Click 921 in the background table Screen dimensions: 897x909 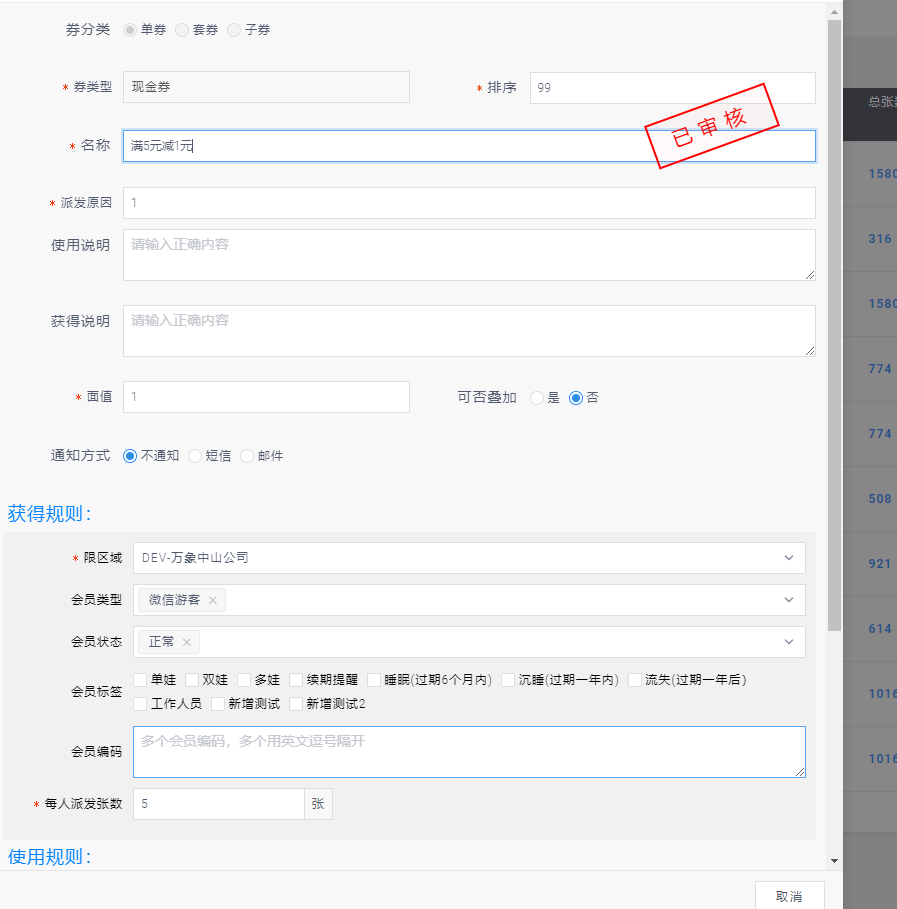880,564
